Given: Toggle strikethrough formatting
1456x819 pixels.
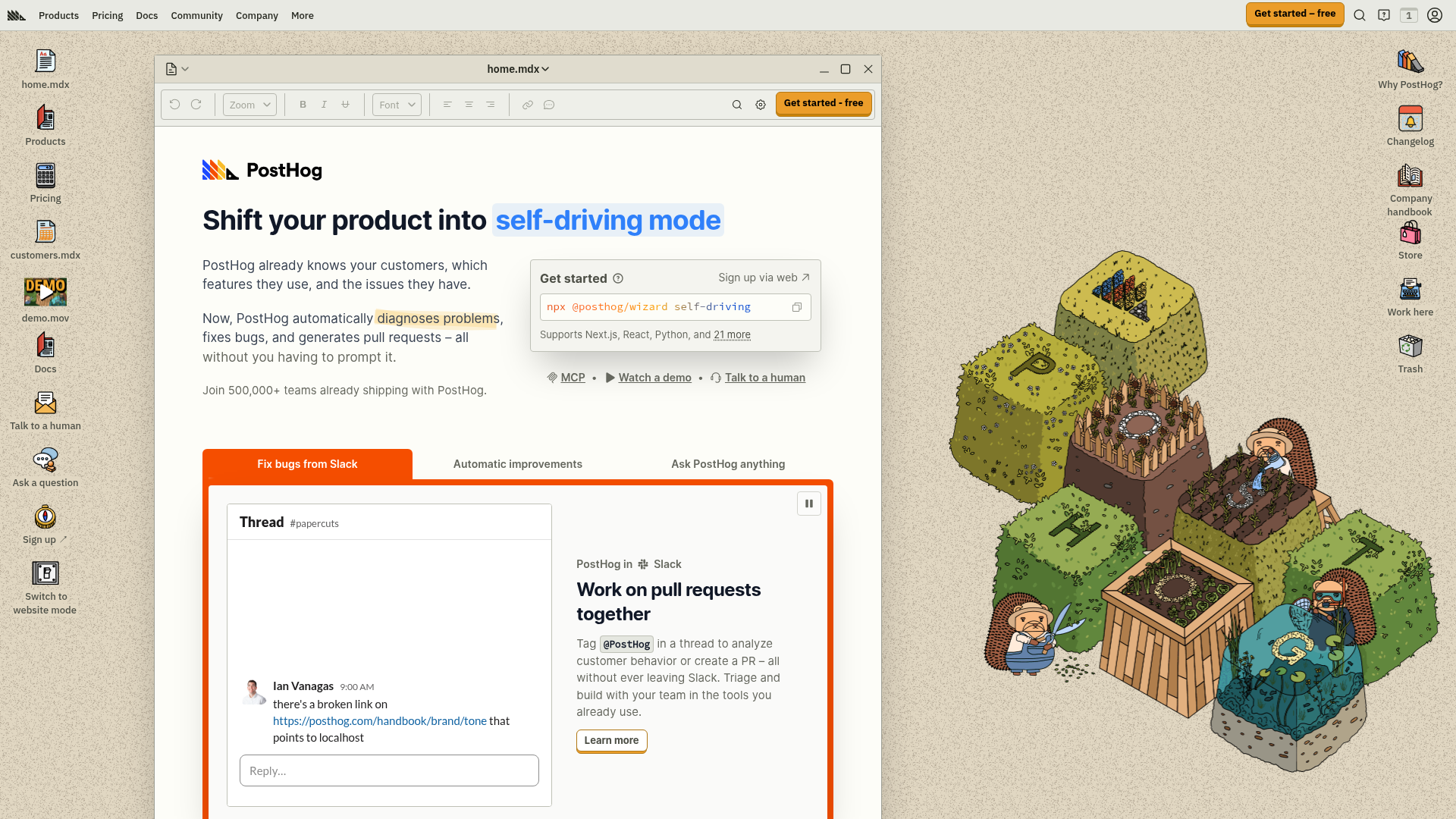Looking at the screenshot, I should point(345,105).
